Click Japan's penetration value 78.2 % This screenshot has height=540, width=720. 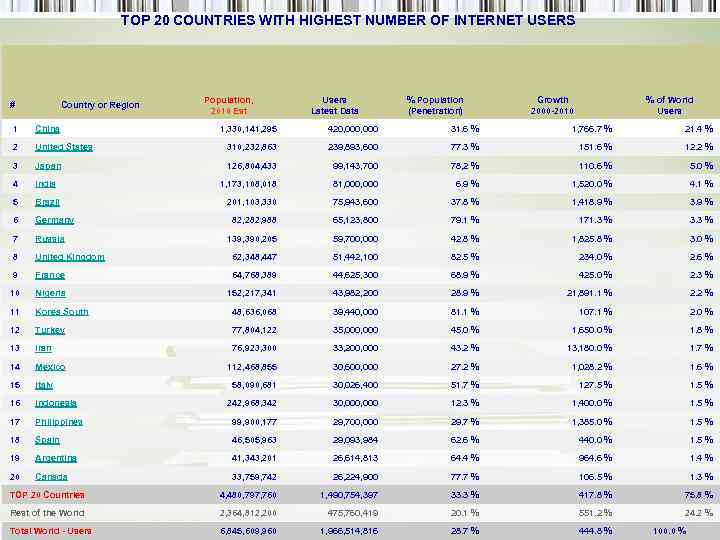(465, 166)
